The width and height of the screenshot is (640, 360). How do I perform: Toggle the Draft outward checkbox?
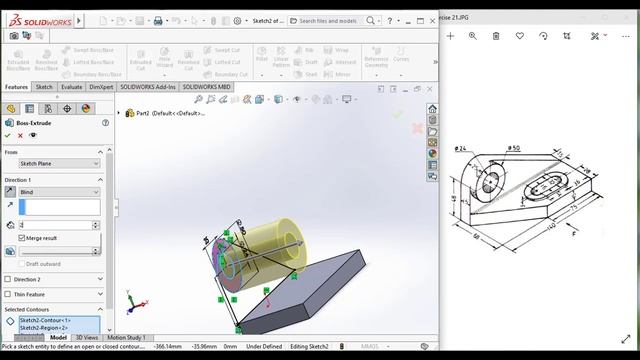pyautogui.click(x=22, y=264)
